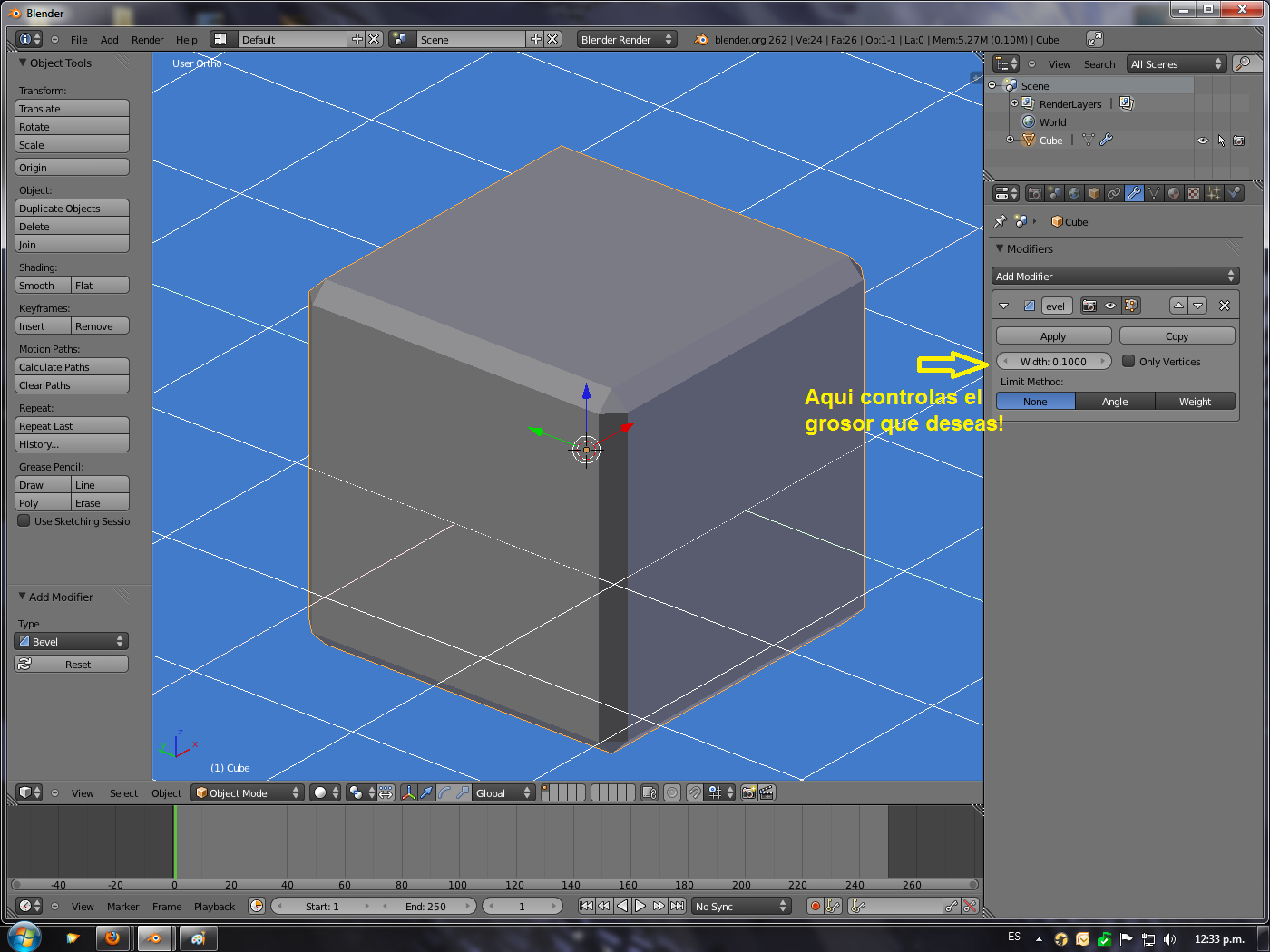Viewport: 1270px width, 952px height.
Task: Open the viewport shading mode dropdown
Action: (325, 792)
